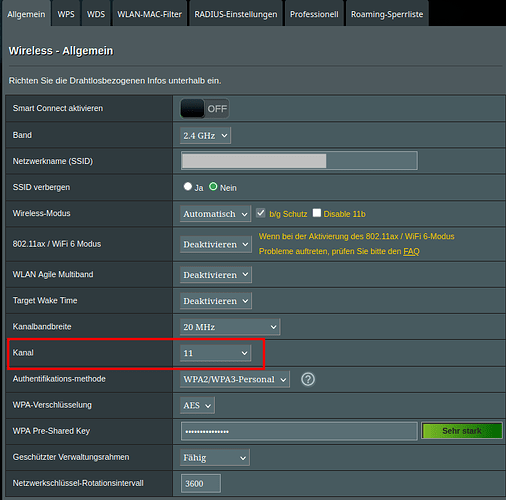Click the SSID verbergen label
Screen dimensions: 506x500
pos(41,187)
